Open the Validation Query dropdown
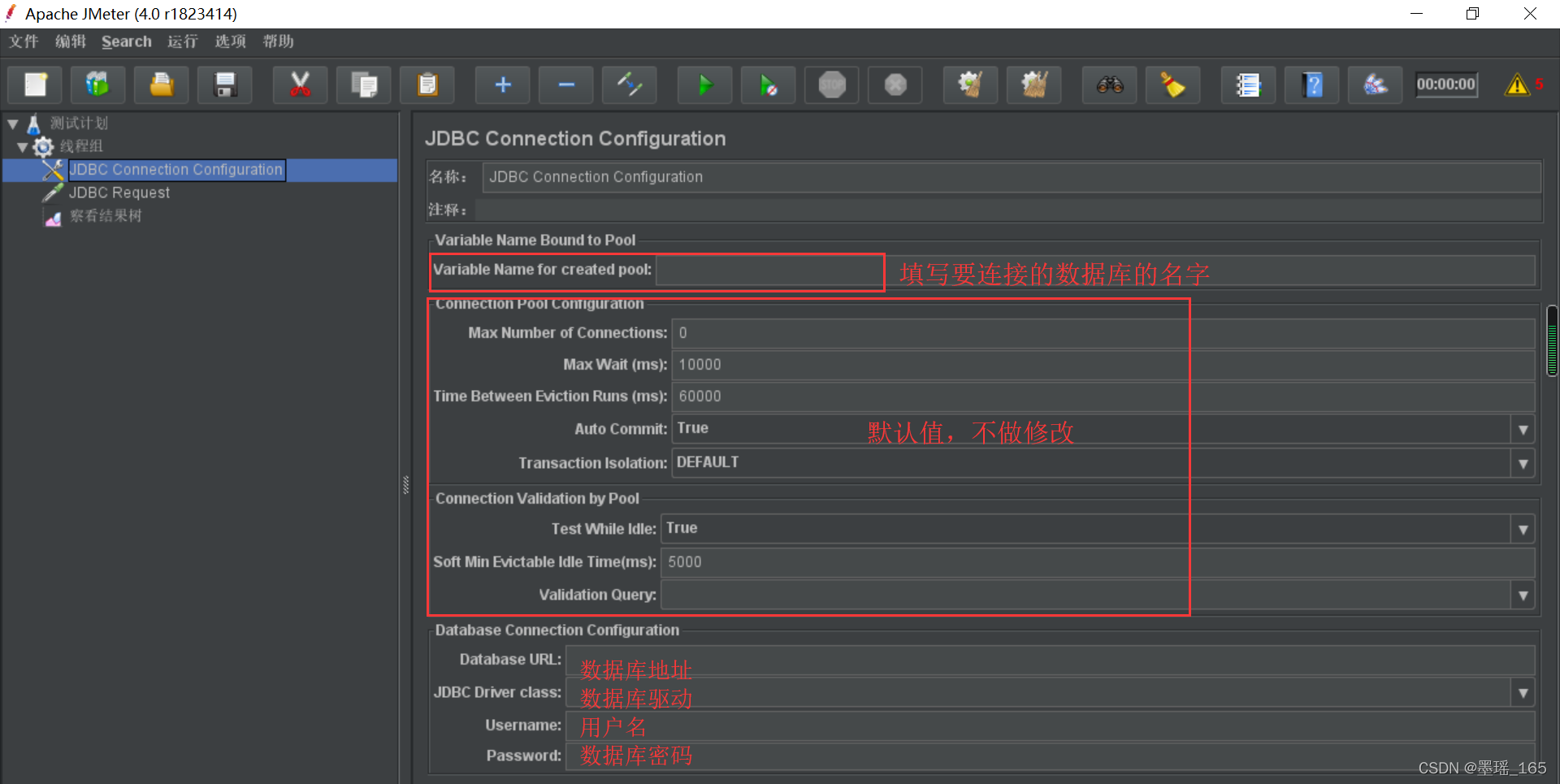1560x784 pixels. tap(1523, 596)
